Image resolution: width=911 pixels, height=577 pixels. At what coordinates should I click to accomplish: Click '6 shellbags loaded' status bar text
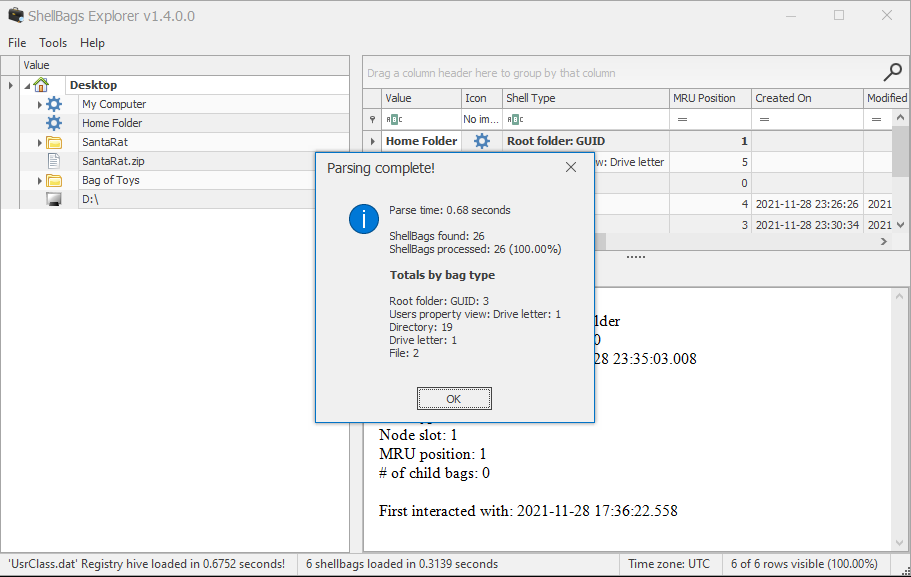tap(402, 564)
